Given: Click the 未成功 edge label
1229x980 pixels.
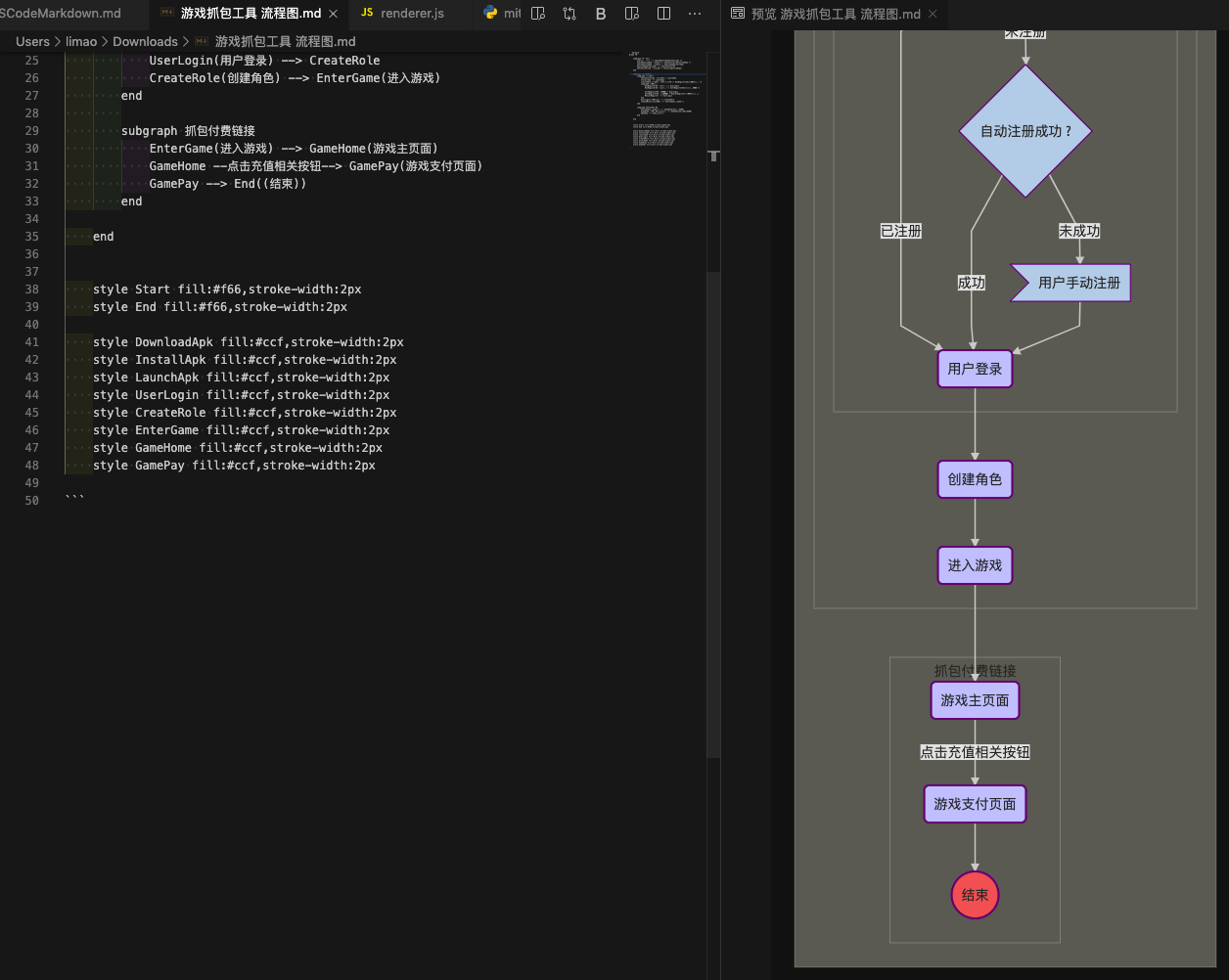Looking at the screenshot, I should tap(1079, 231).
